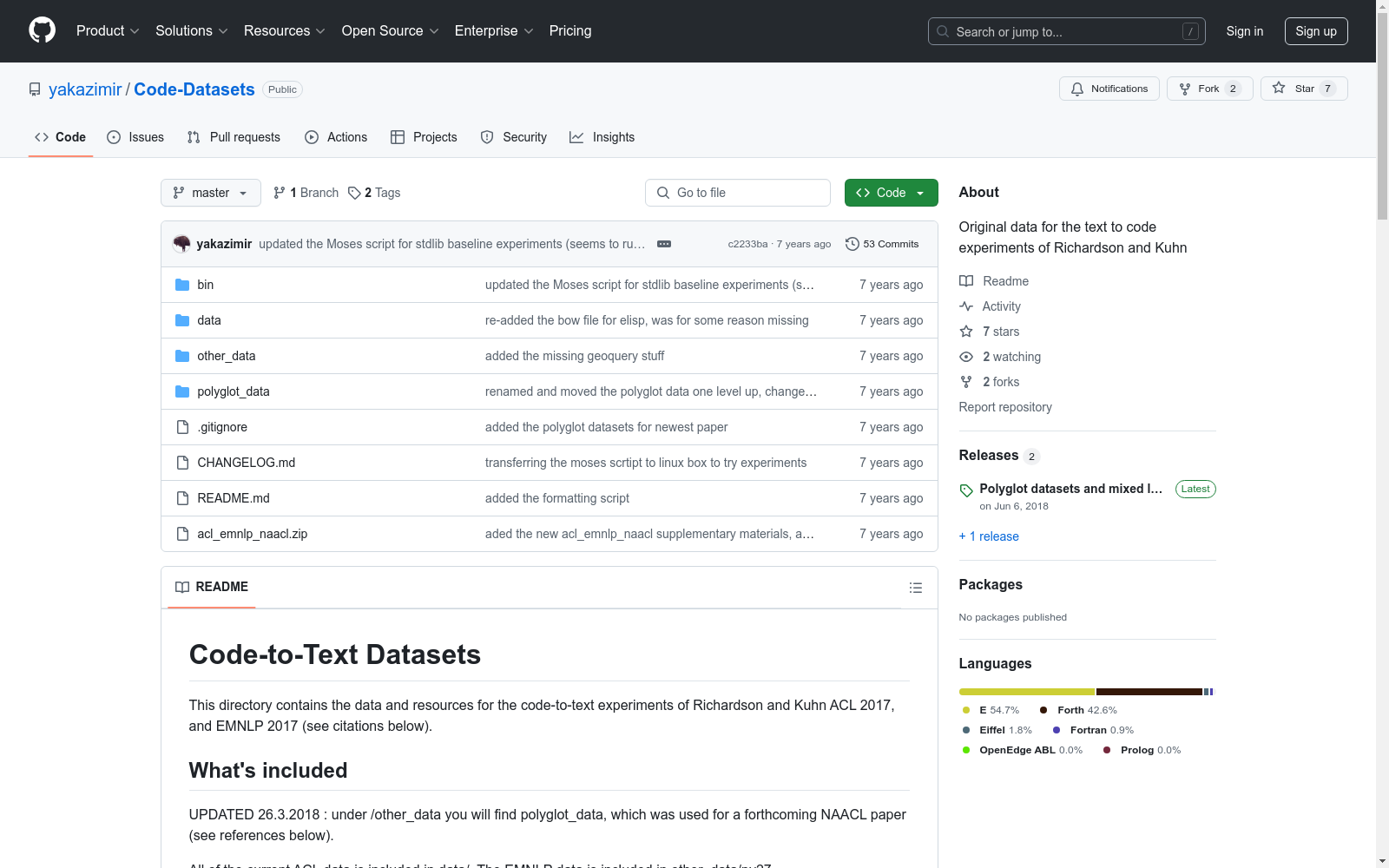Click the search magnifier icon in header
Viewport: 1389px width, 868px height.
point(943,31)
